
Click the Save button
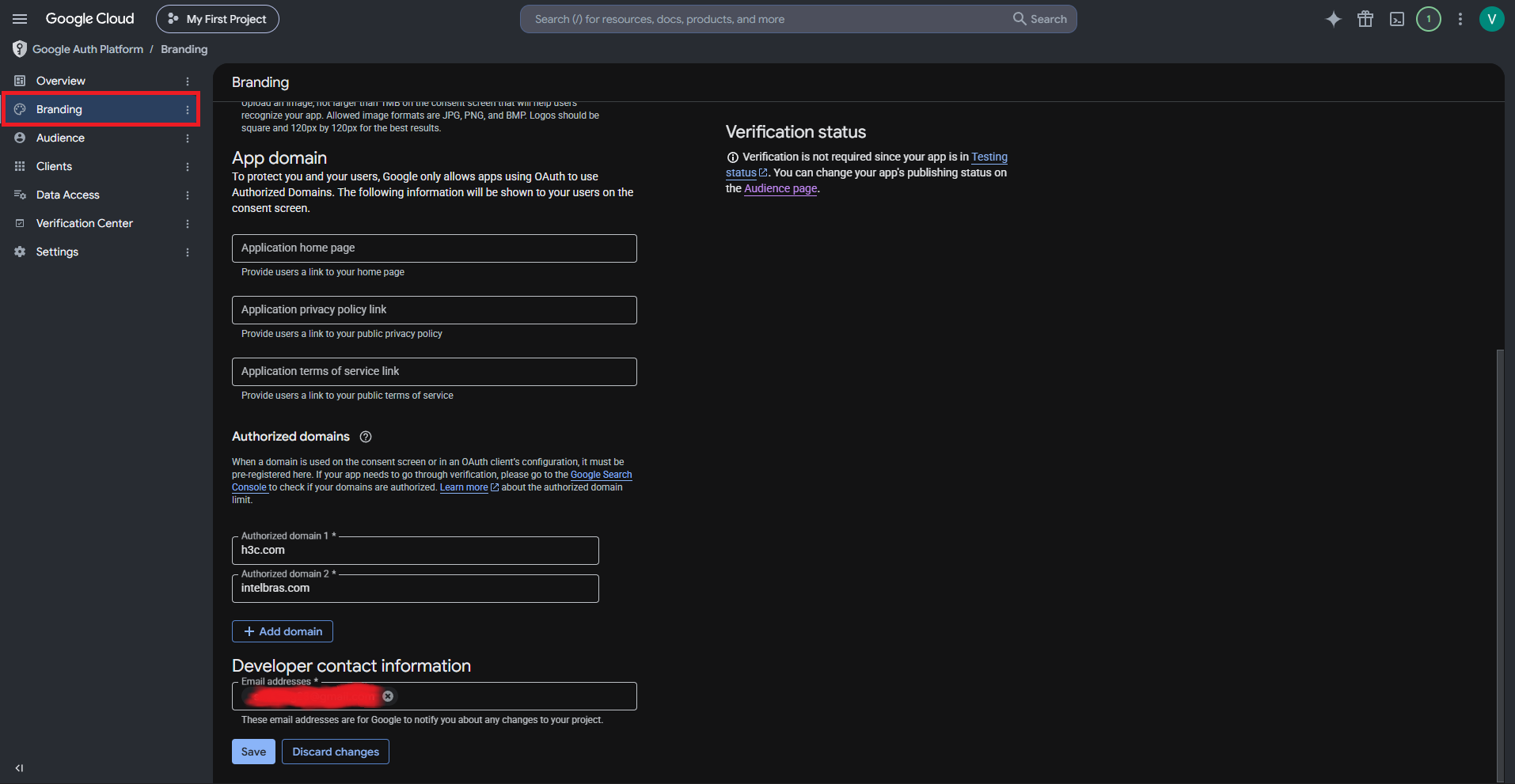[253, 752]
